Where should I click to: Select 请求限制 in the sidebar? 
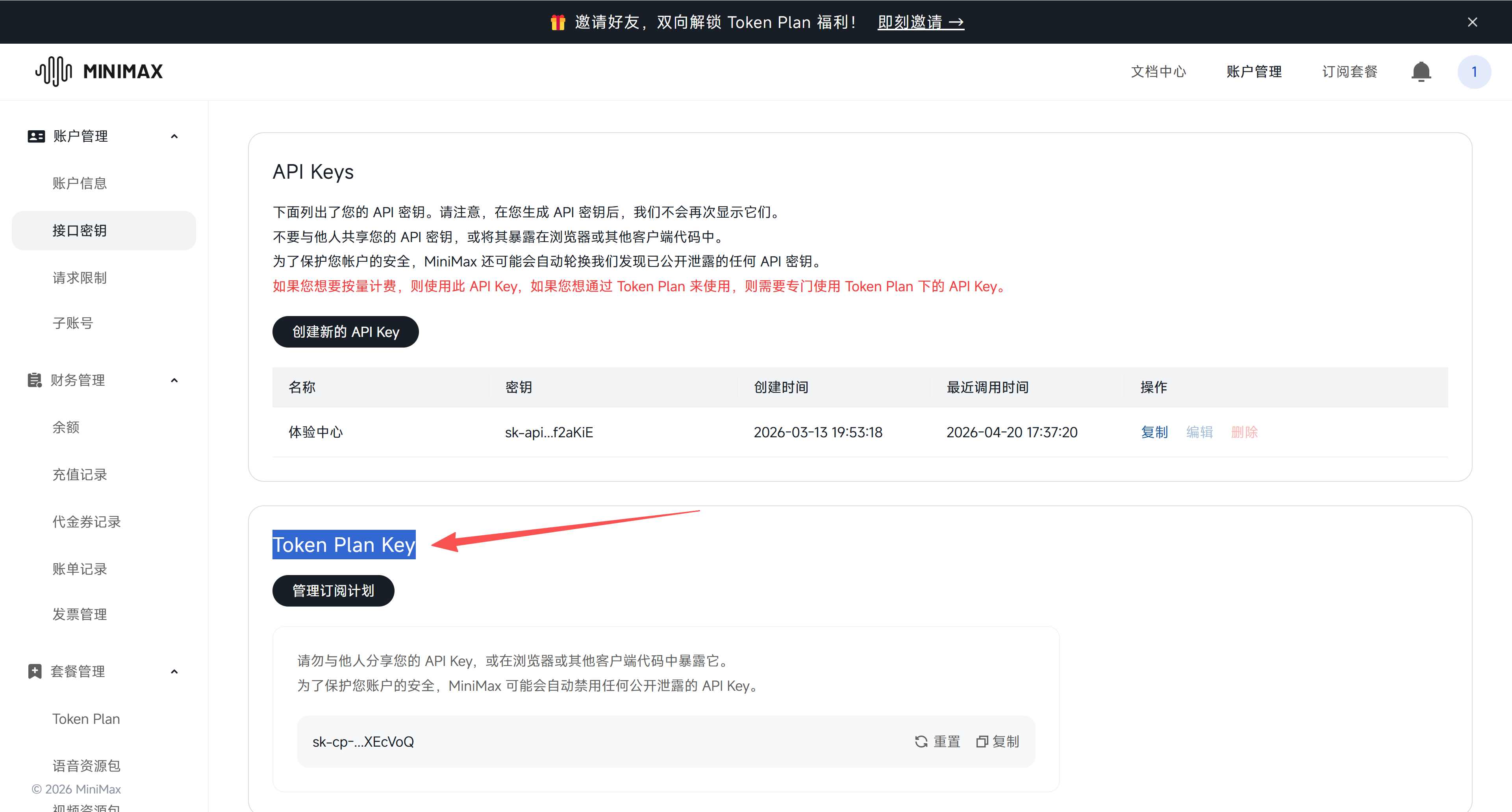tap(79, 277)
